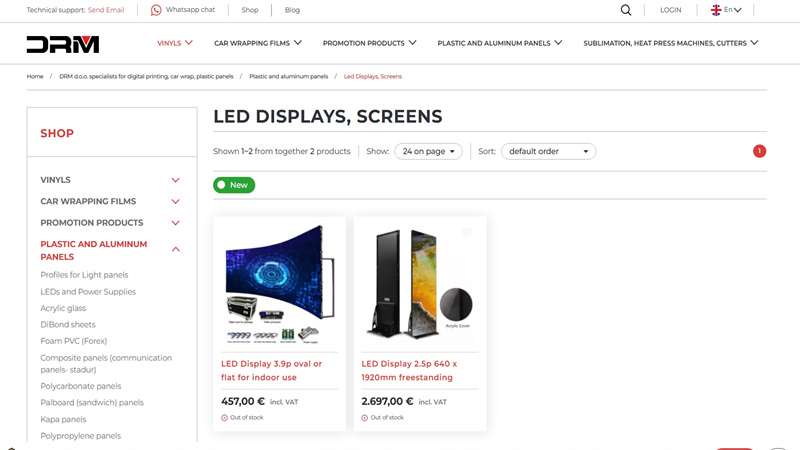This screenshot has height=450, width=800.
Task: Open LED Display 2.5p 640 x 1920mm title
Action: pos(409,370)
